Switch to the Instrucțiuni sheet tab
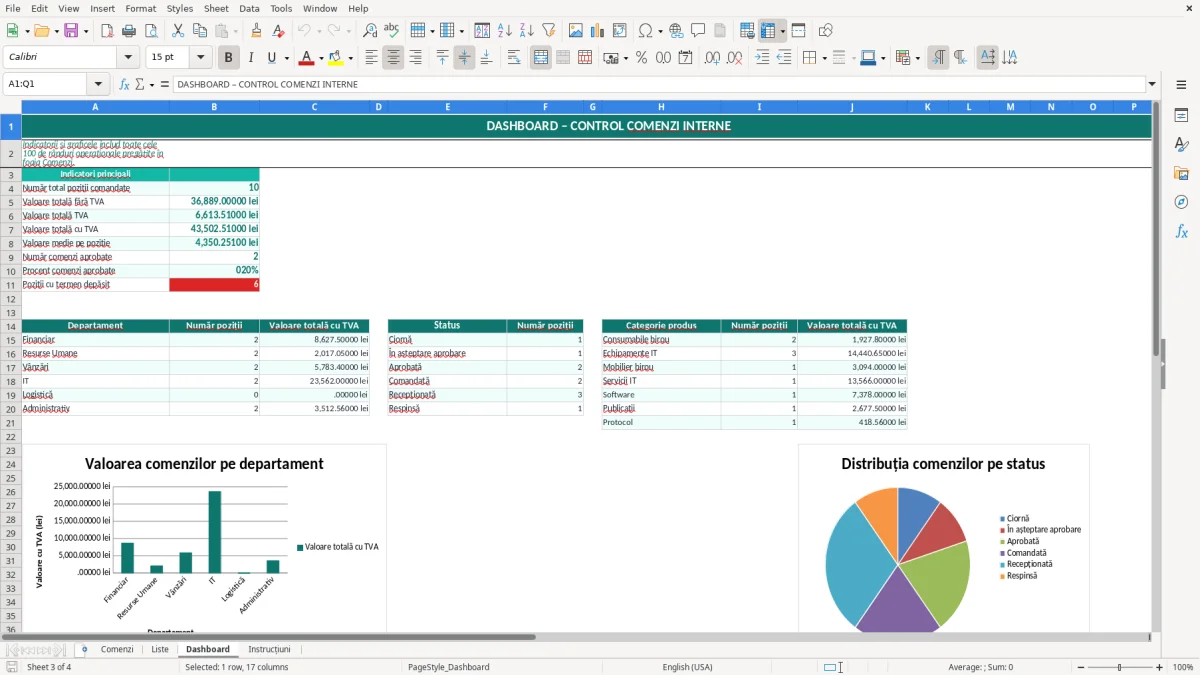Viewport: 1200px width, 675px height. 269,649
